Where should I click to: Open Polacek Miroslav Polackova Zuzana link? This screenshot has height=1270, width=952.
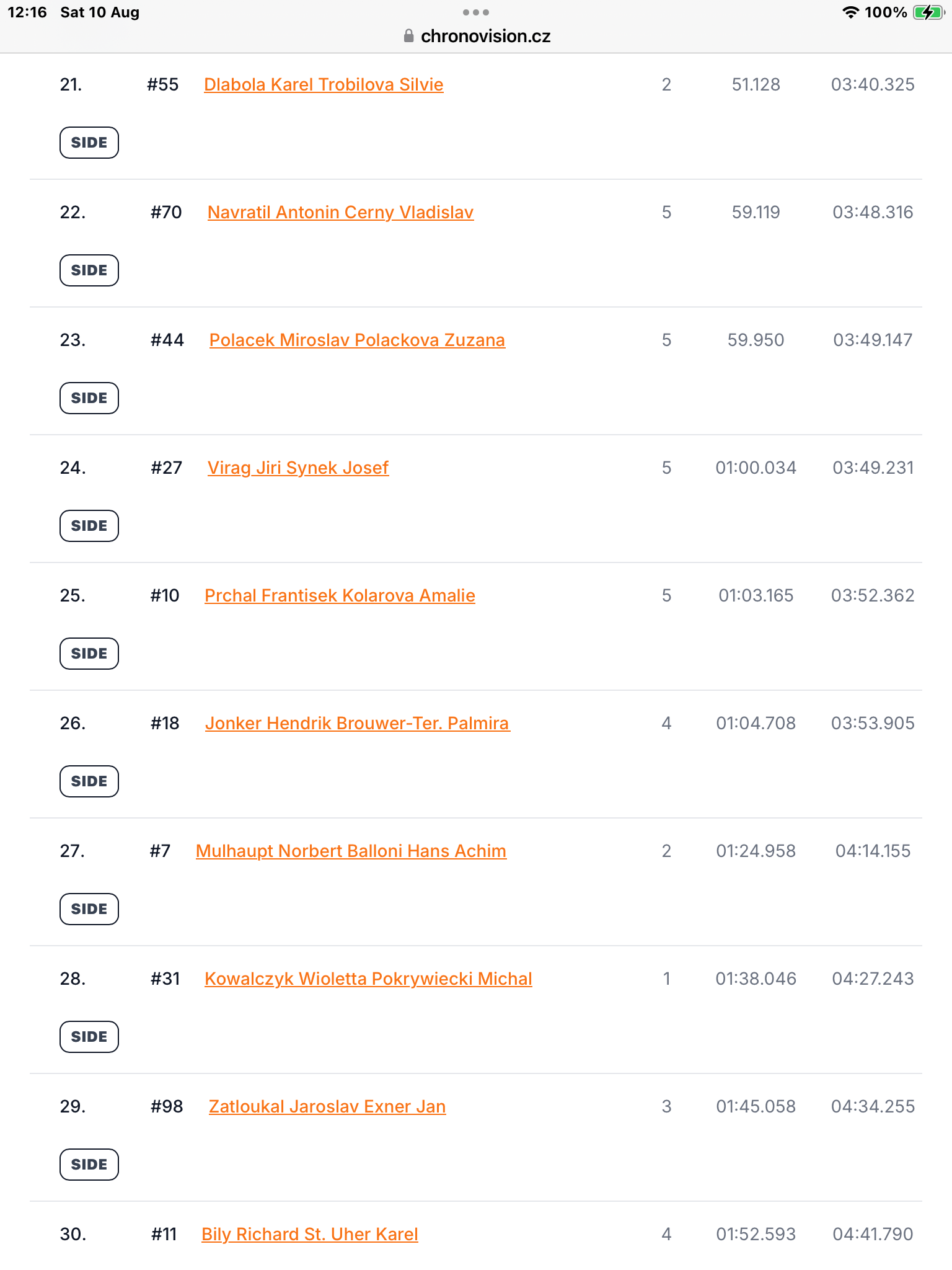[x=357, y=340]
